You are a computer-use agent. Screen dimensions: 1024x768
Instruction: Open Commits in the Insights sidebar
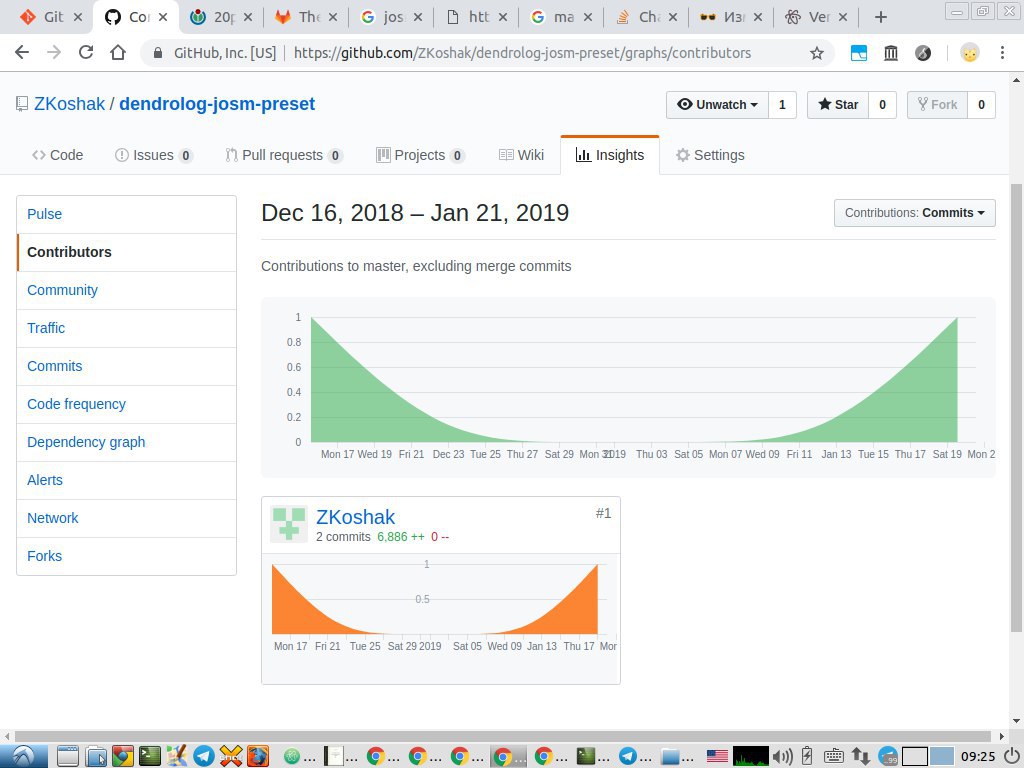point(54,366)
